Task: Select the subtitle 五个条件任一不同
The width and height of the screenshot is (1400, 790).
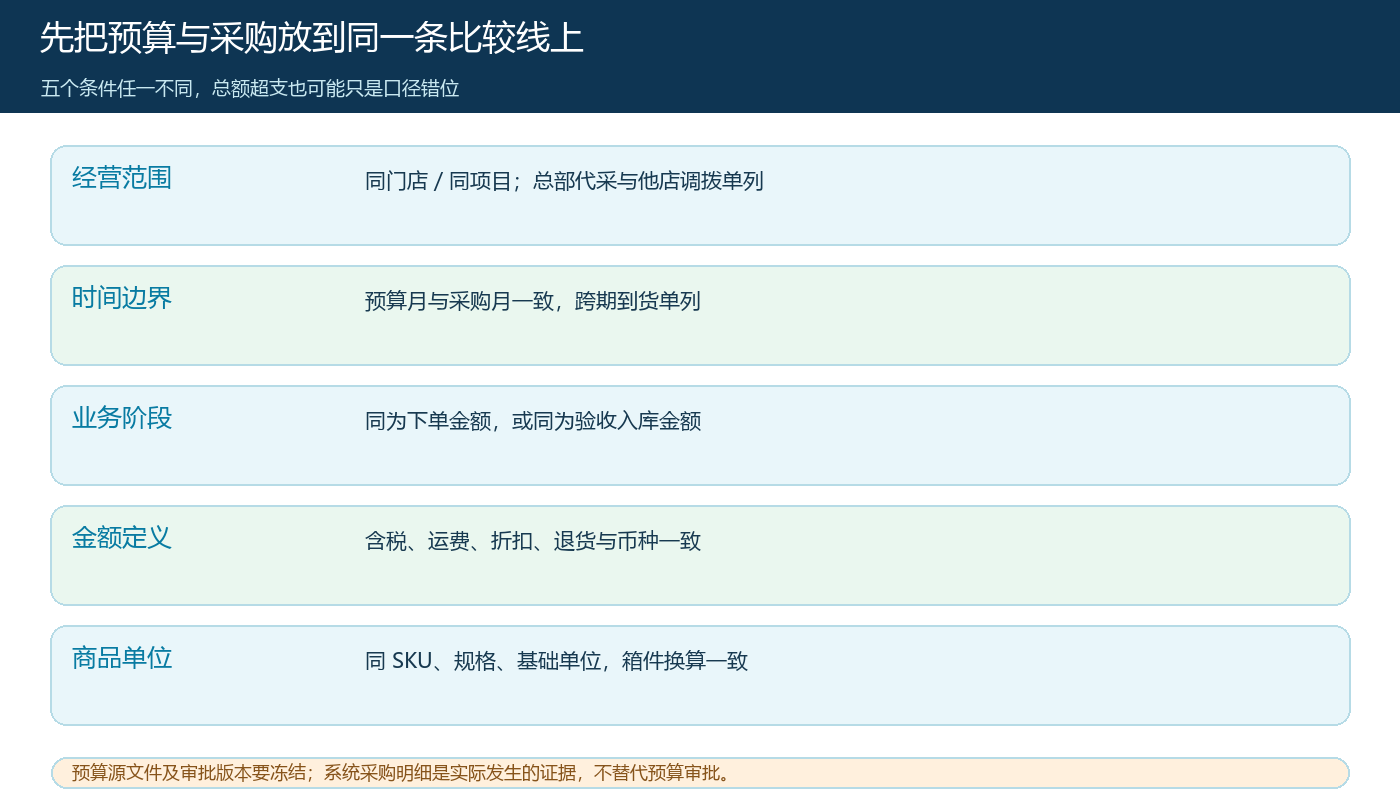Action: (119, 88)
